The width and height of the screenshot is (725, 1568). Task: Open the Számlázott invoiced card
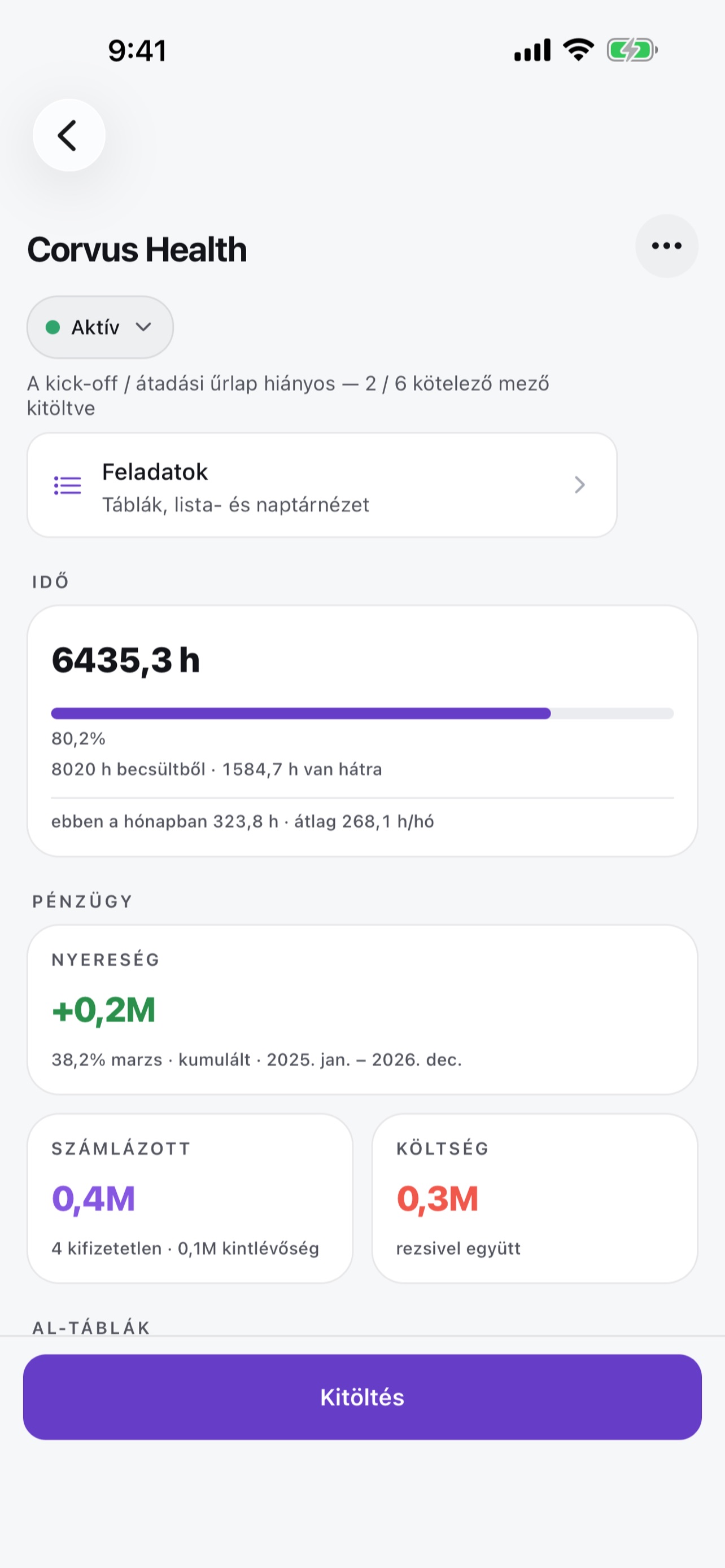[x=190, y=1198]
